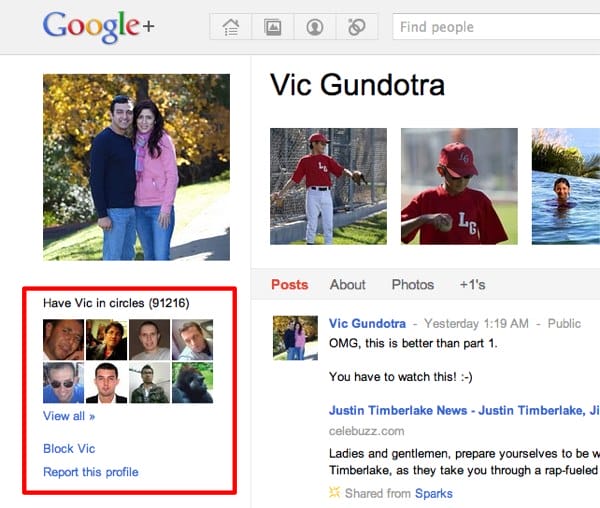Open the +1's tab
The image size is (600, 508).
click(x=472, y=285)
